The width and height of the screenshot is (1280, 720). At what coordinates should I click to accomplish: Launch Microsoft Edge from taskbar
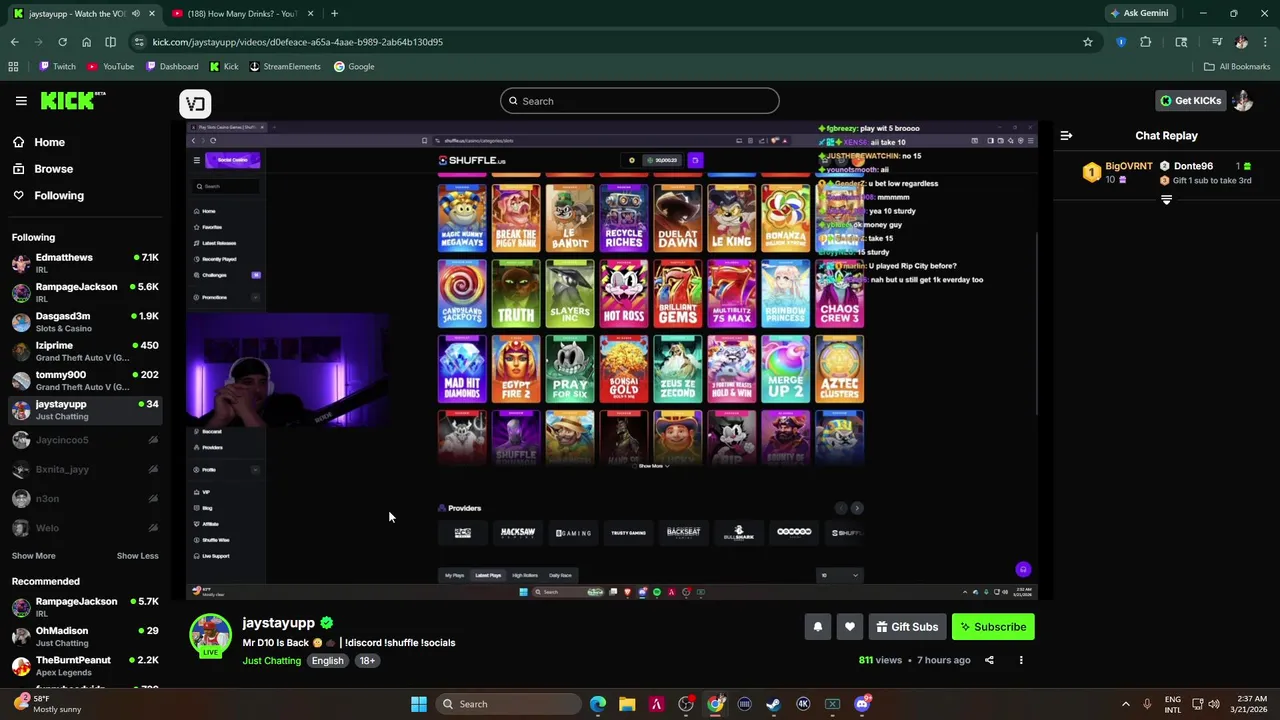pos(597,704)
